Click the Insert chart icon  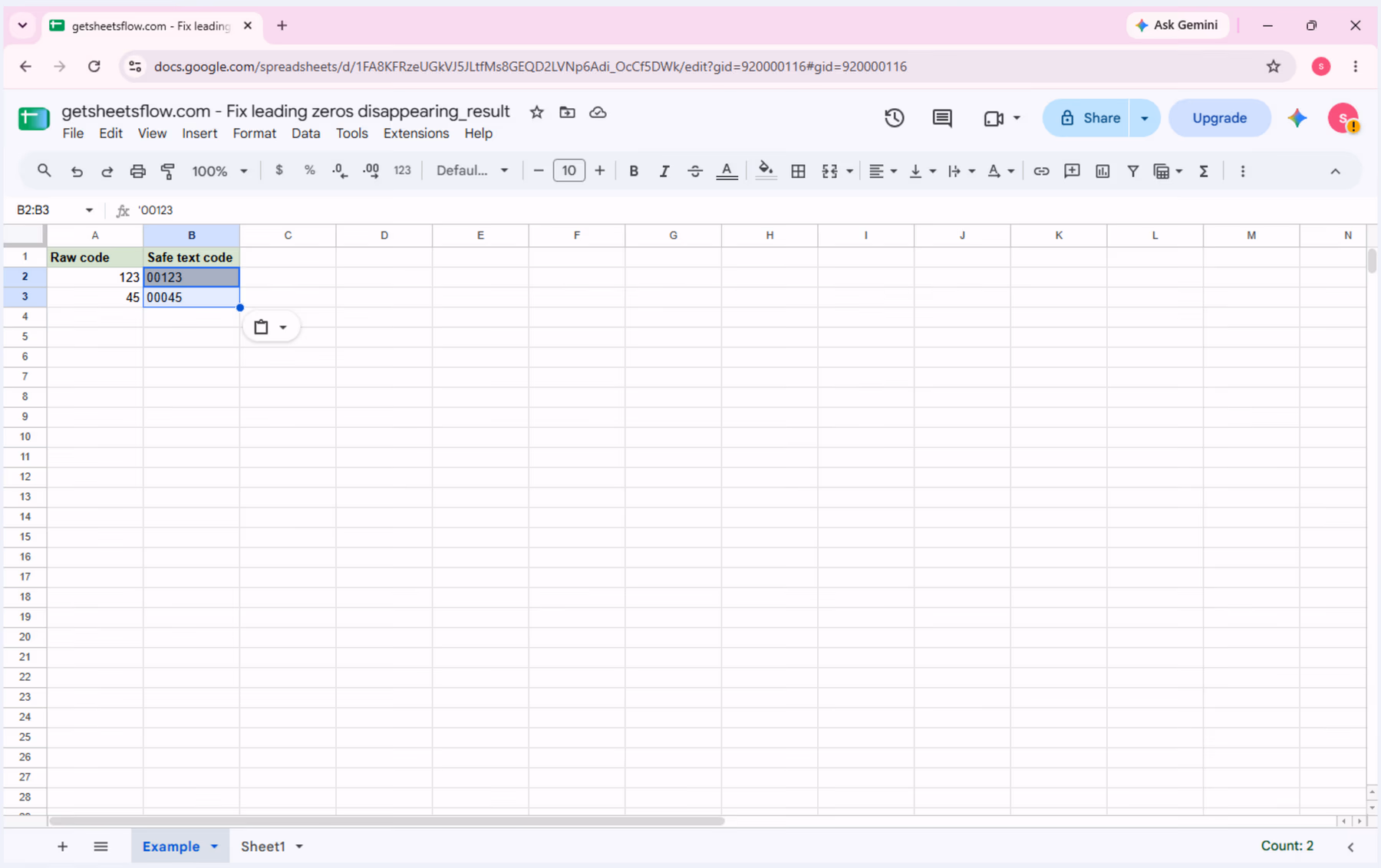click(x=1102, y=171)
